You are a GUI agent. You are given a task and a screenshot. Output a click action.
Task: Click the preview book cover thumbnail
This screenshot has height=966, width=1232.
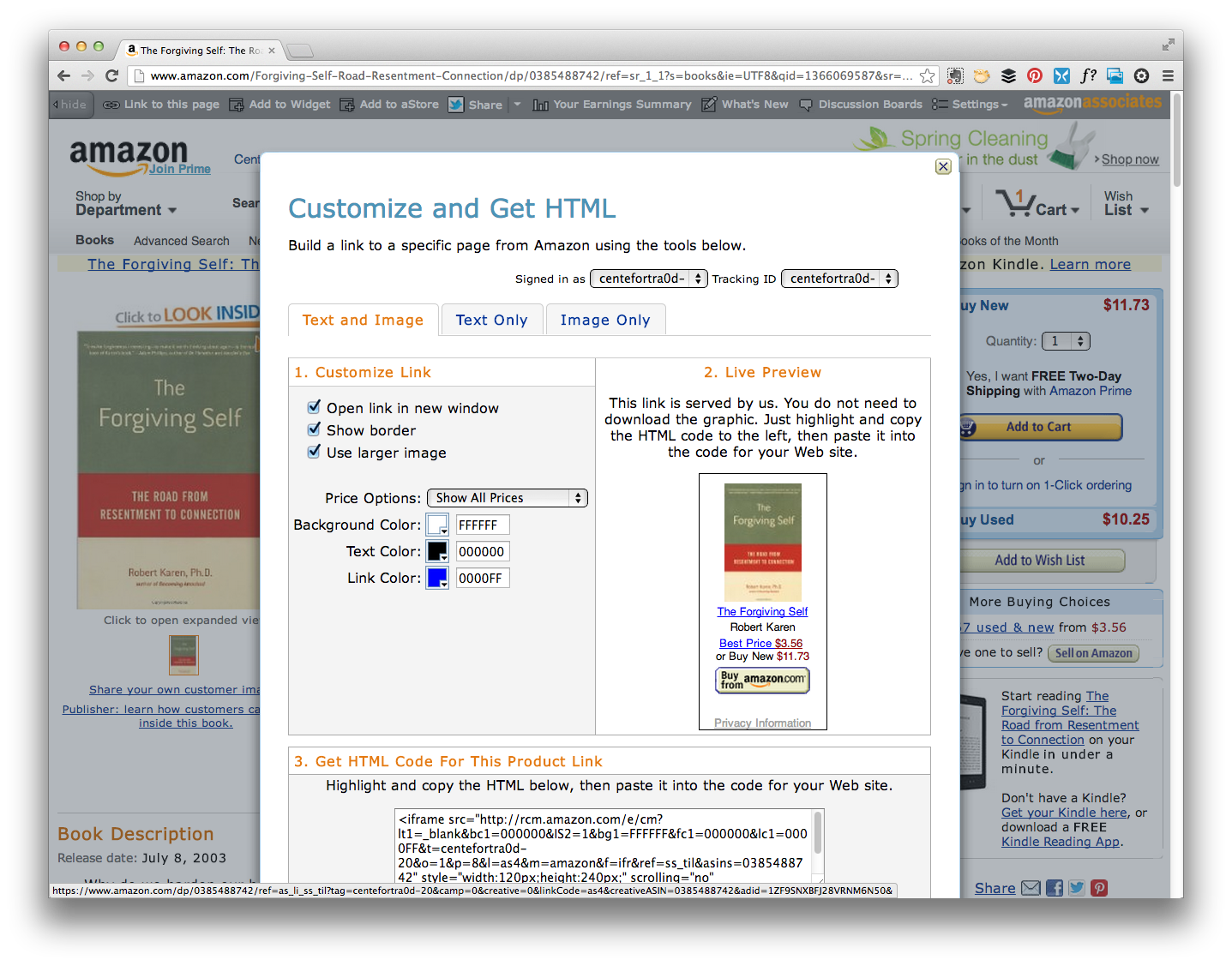pos(762,542)
